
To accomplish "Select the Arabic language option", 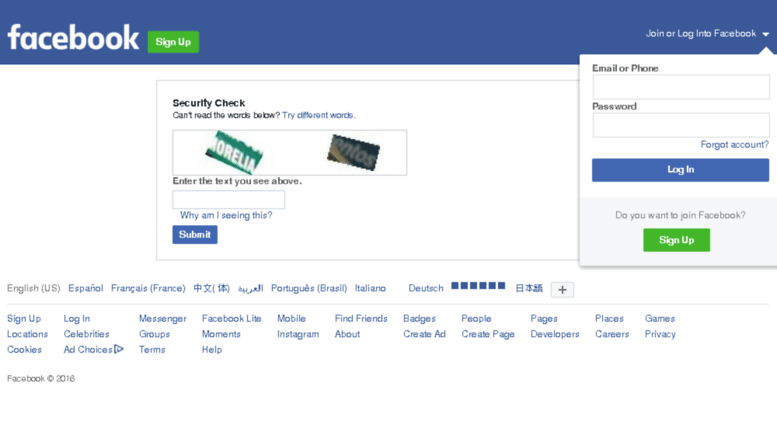I will pyautogui.click(x=250, y=288).
